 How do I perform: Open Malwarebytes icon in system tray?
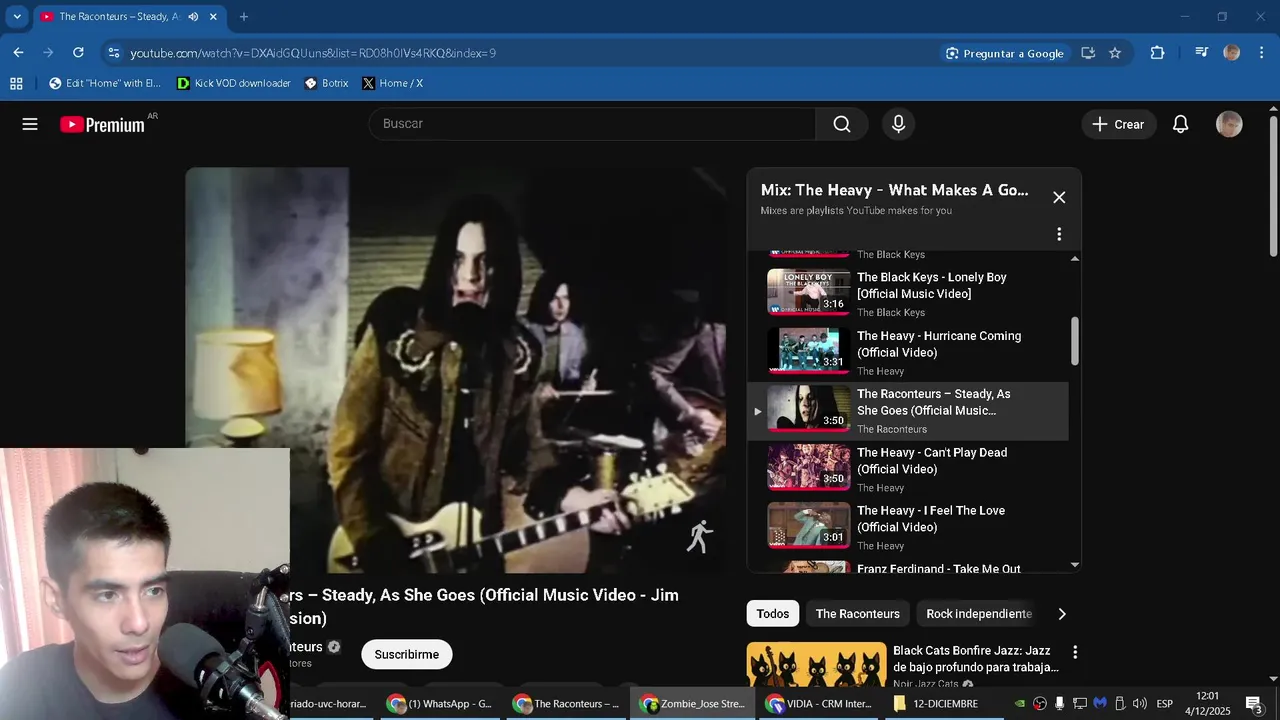[1100, 704]
